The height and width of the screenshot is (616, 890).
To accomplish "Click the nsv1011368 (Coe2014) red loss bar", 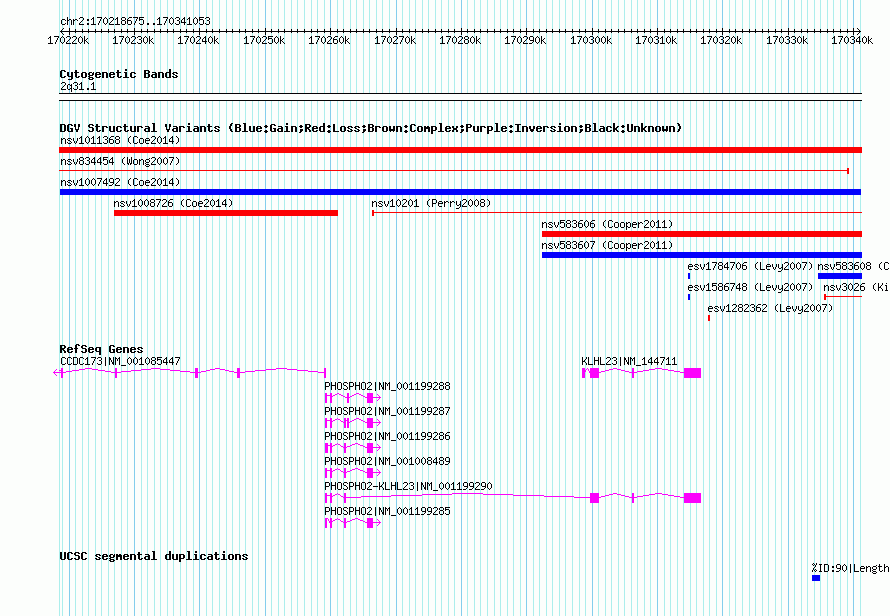I will coord(460,150).
